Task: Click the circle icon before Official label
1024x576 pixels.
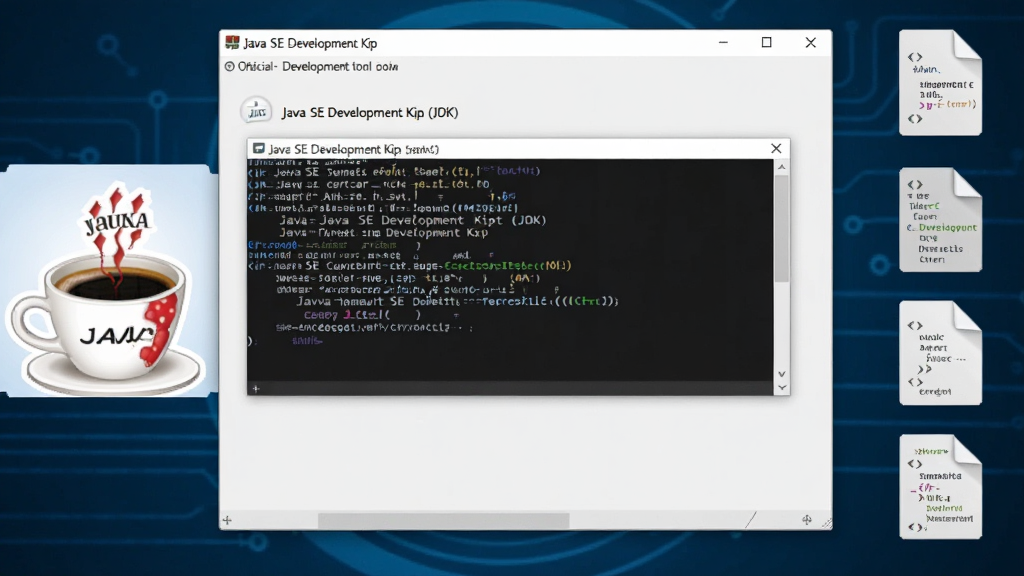Action: 229,67
